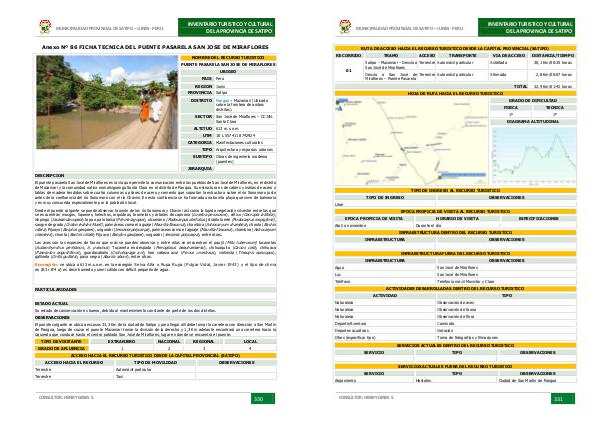Click the blue Pangoa link in the Distrito row
The height and width of the screenshot is (424, 600).
coord(222,101)
